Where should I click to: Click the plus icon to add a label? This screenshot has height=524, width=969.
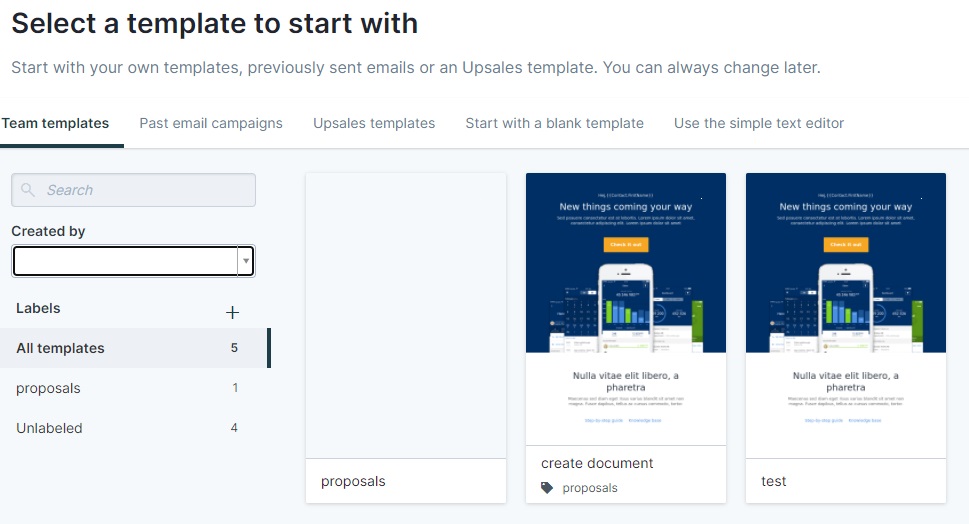coord(232,312)
